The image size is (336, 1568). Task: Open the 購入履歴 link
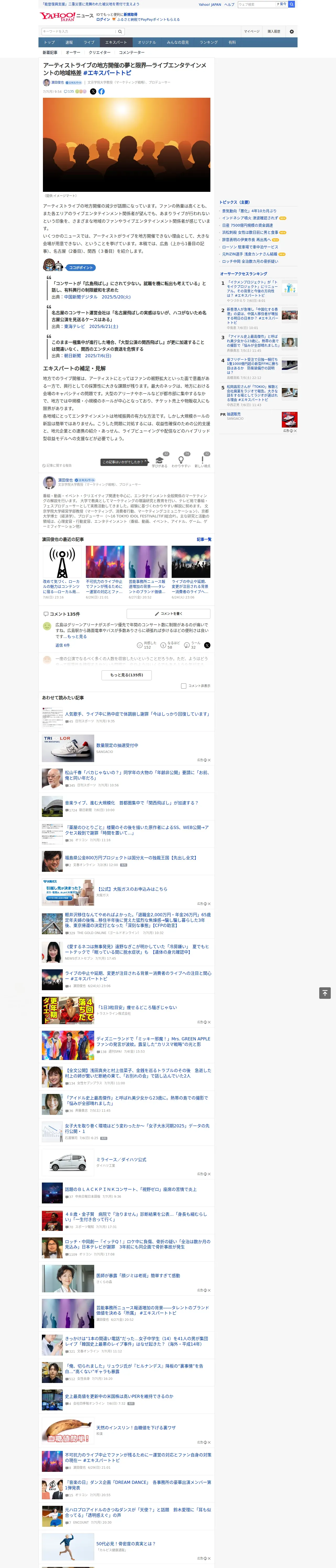pyautogui.click(x=274, y=32)
